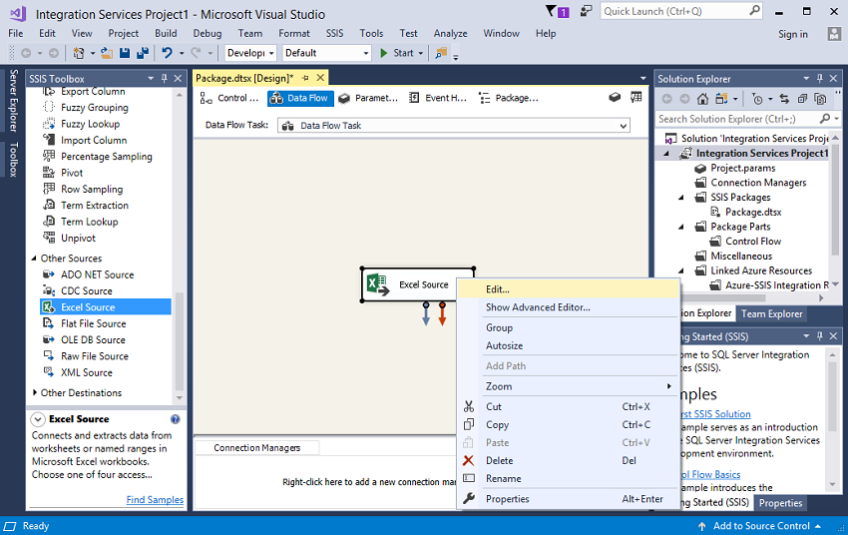This screenshot has height=535, width=848.
Task: Click the Undo toolbar icon
Action: pos(167,53)
